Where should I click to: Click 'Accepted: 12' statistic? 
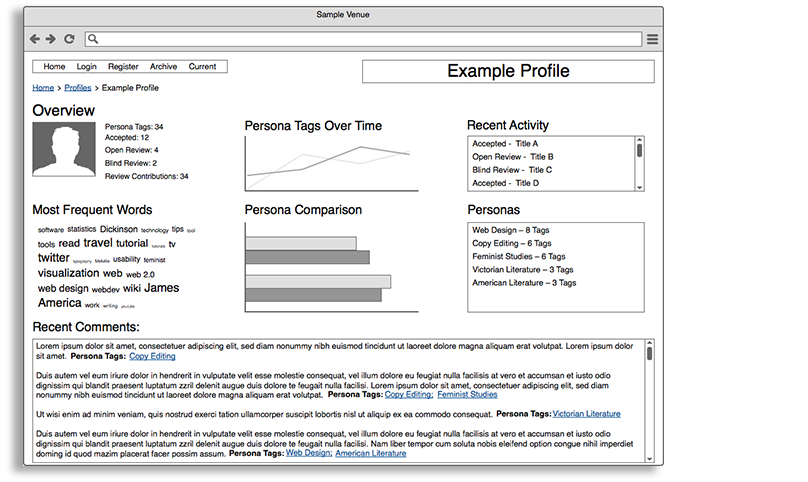point(127,138)
